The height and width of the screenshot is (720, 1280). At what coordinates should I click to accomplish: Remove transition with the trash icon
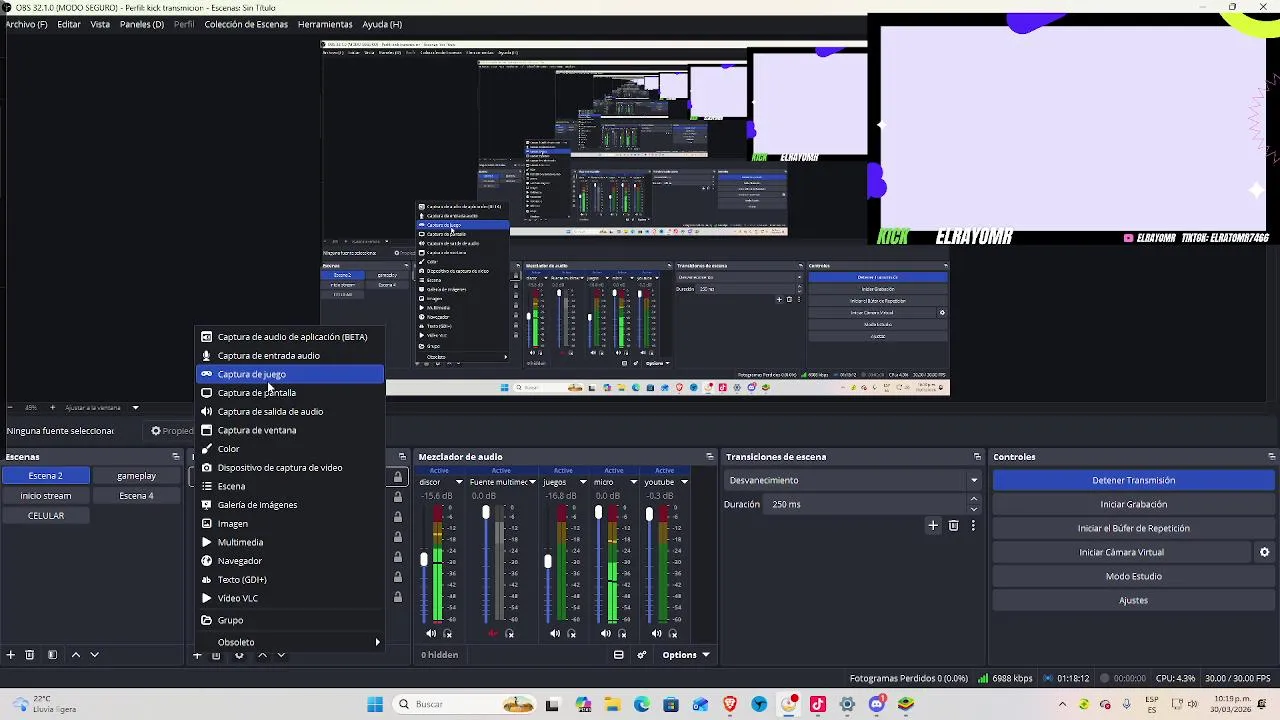[x=953, y=525]
